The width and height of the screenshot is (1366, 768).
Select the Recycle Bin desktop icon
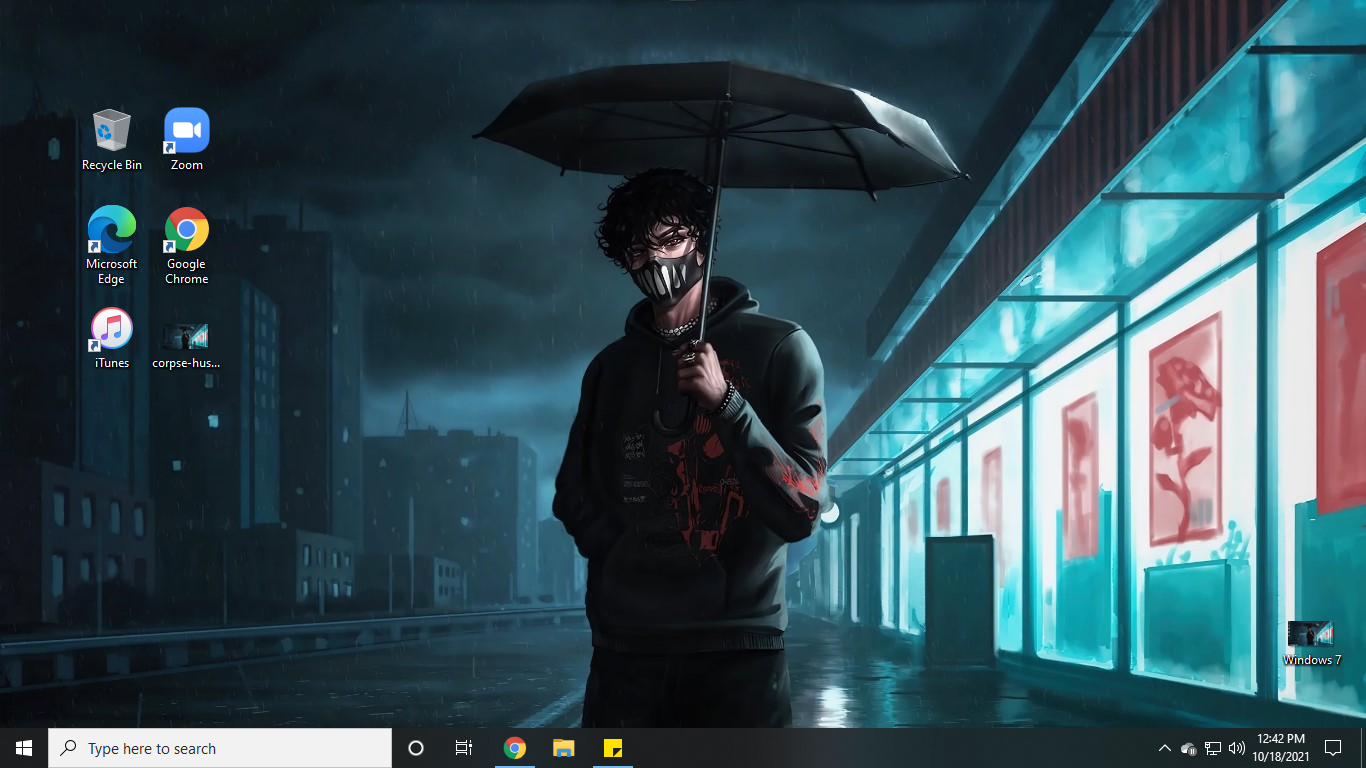click(x=112, y=140)
